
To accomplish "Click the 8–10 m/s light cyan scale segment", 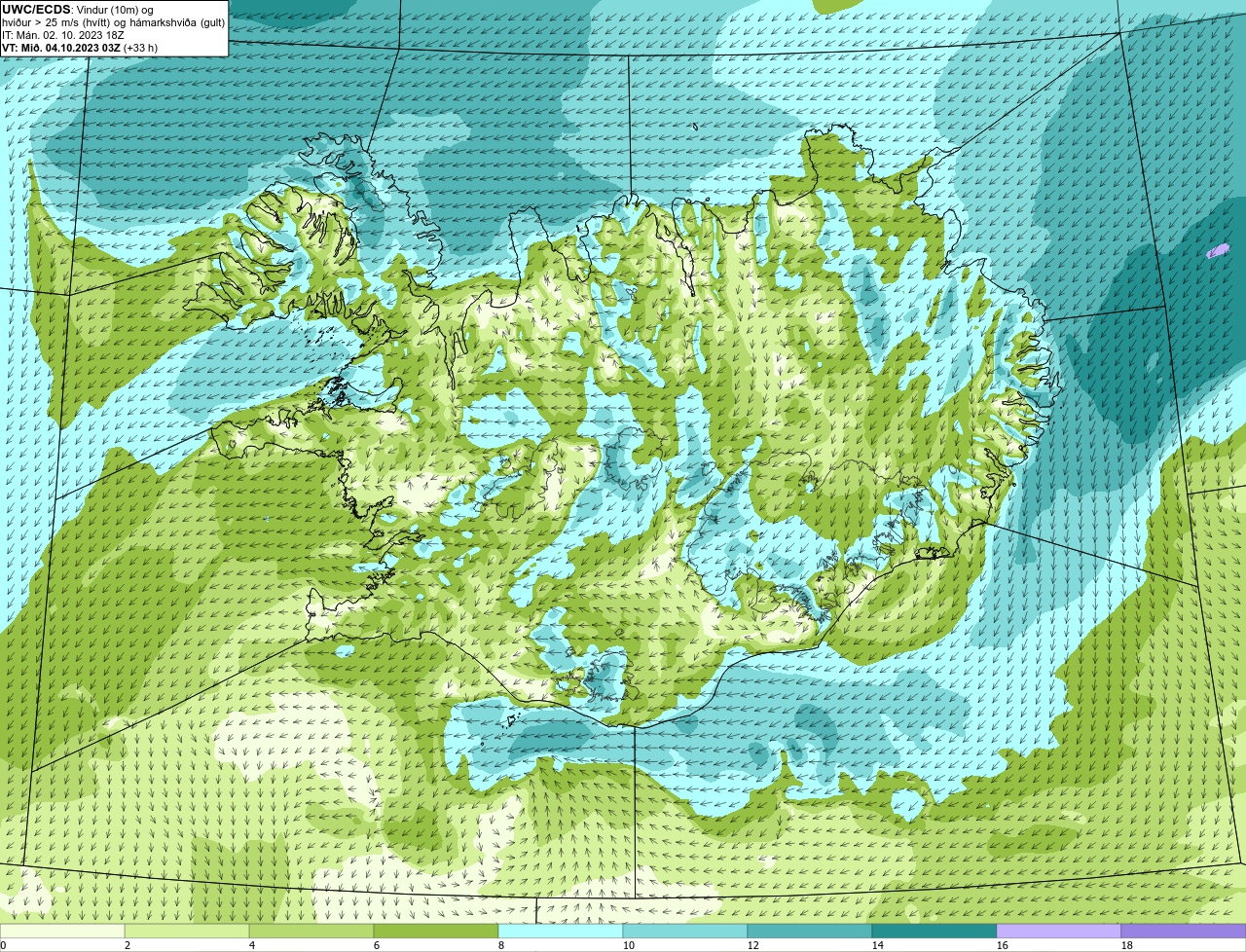I will [561, 931].
